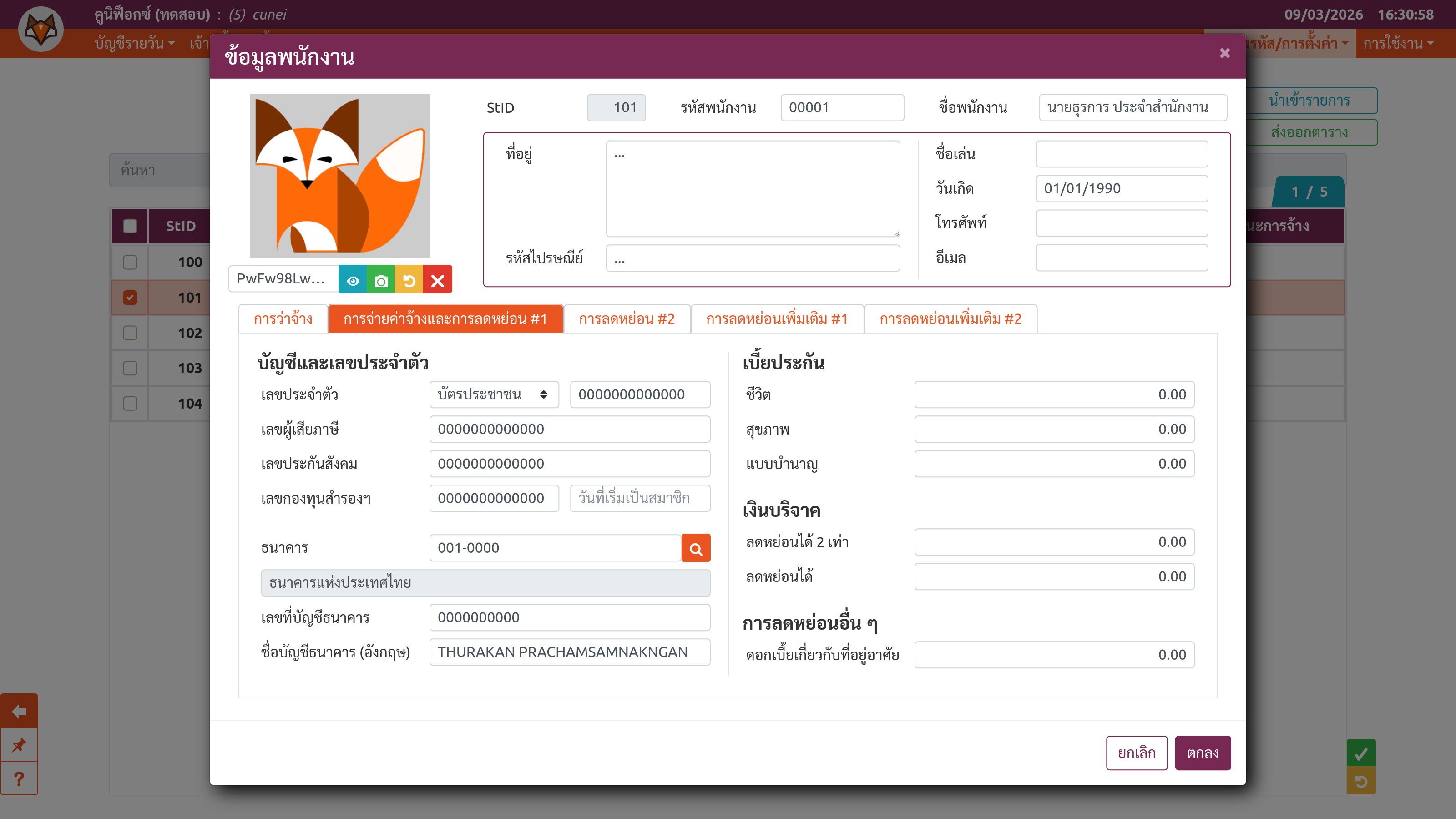Screen dimensions: 1456x819
Task: Uncheck the checkbox for row 101
Action: click(x=130, y=297)
